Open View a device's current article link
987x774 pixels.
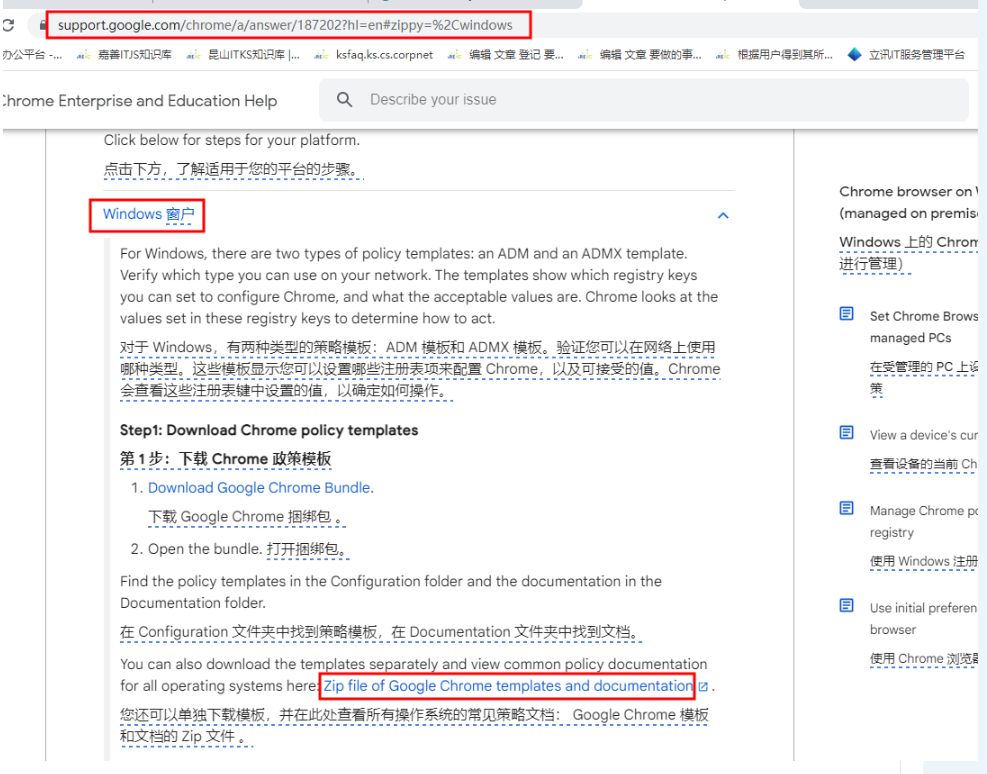pyautogui.click(x=923, y=435)
